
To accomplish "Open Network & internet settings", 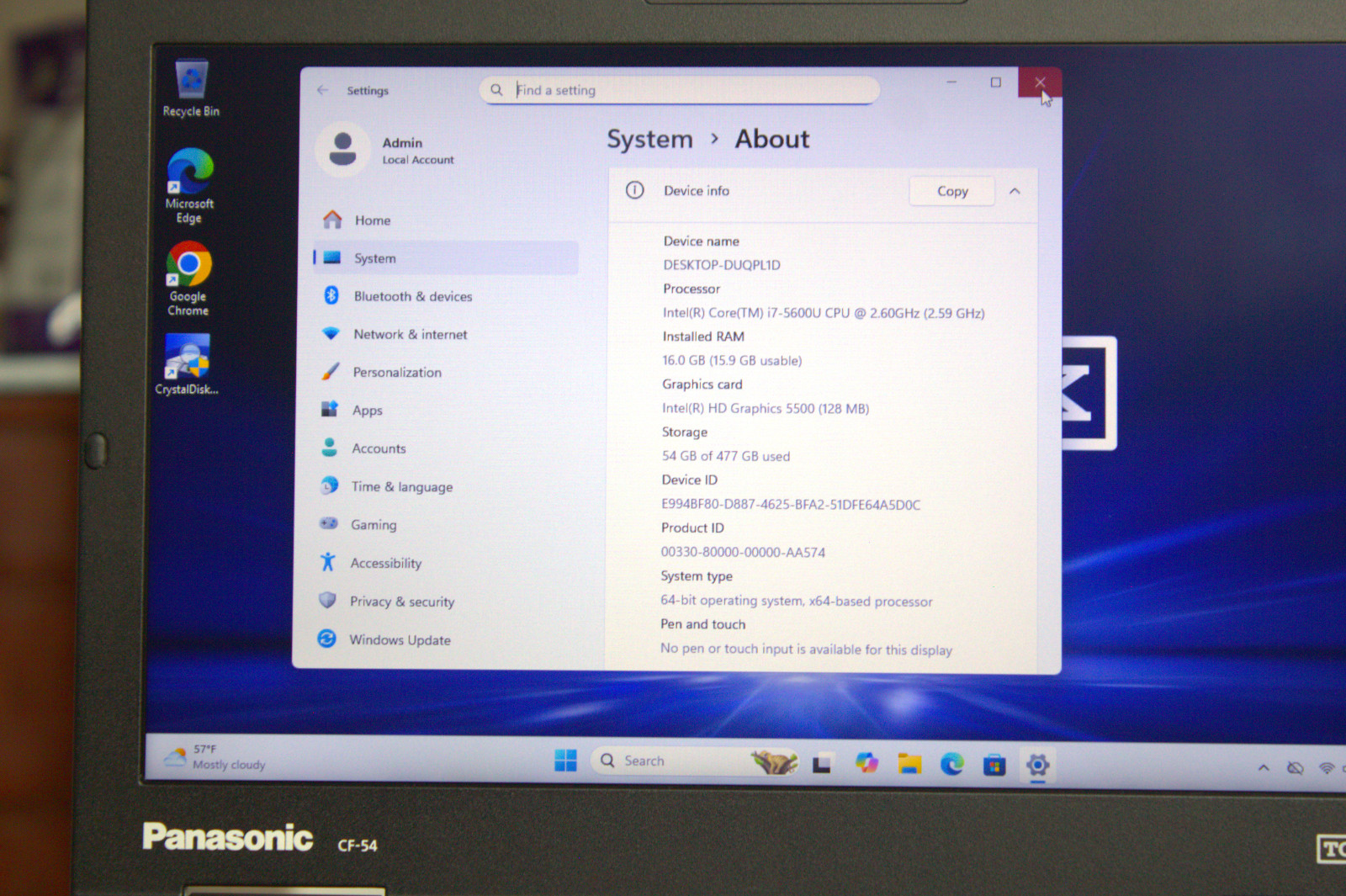I will pyautogui.click(x=446, y=334).
